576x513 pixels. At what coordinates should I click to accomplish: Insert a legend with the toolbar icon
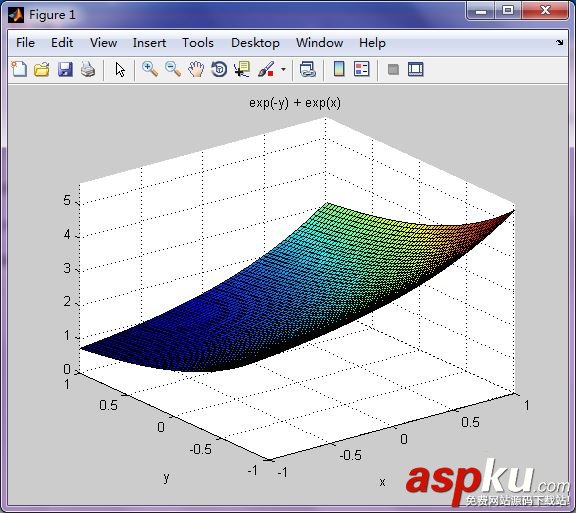tap(361, 69)
